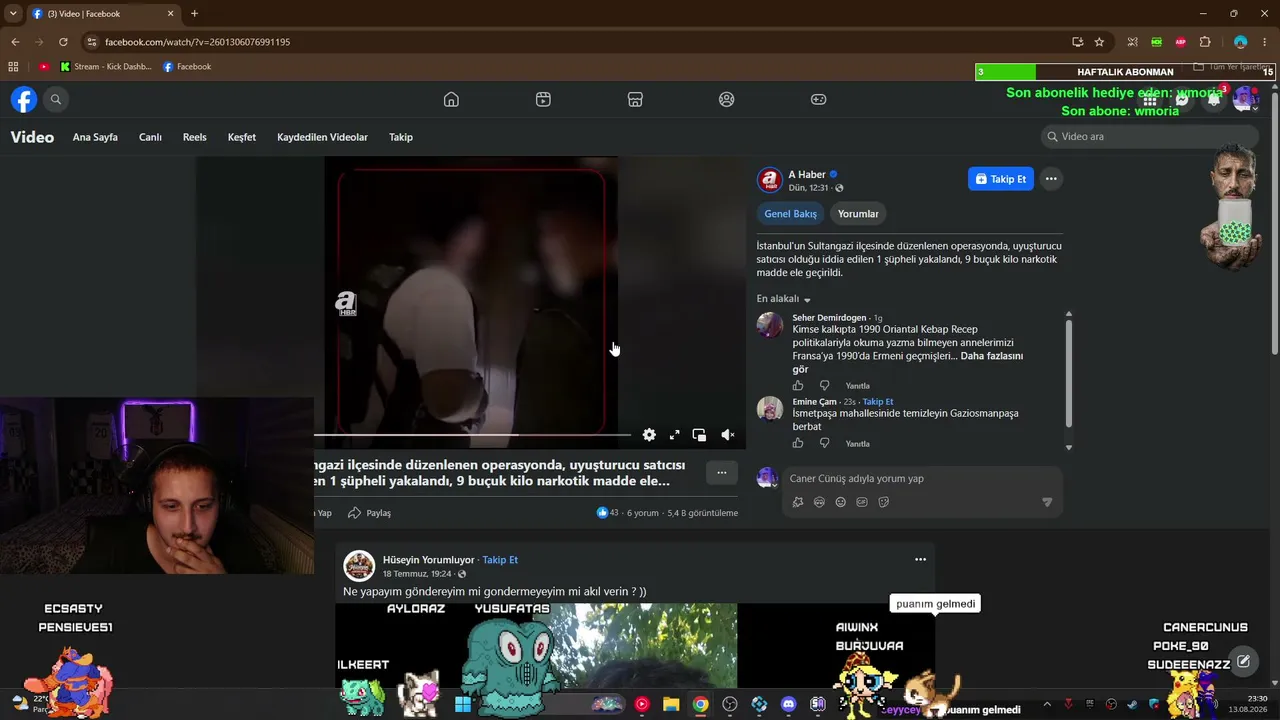
Task: Share the video with Paylaş
Action: point(369,513)
